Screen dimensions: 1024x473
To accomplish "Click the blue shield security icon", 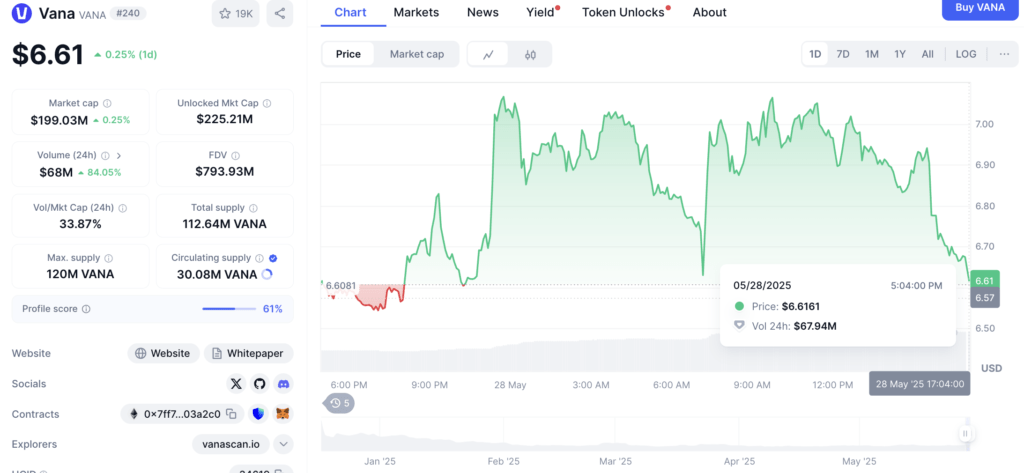I will tap(260, 414).
